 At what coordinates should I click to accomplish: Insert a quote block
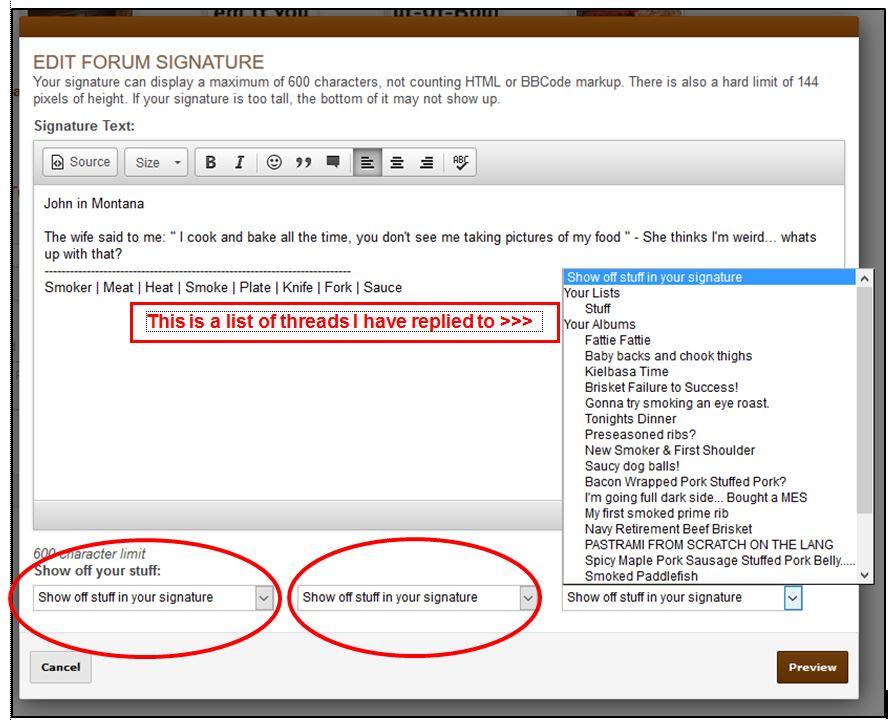[x=303, y=163]
